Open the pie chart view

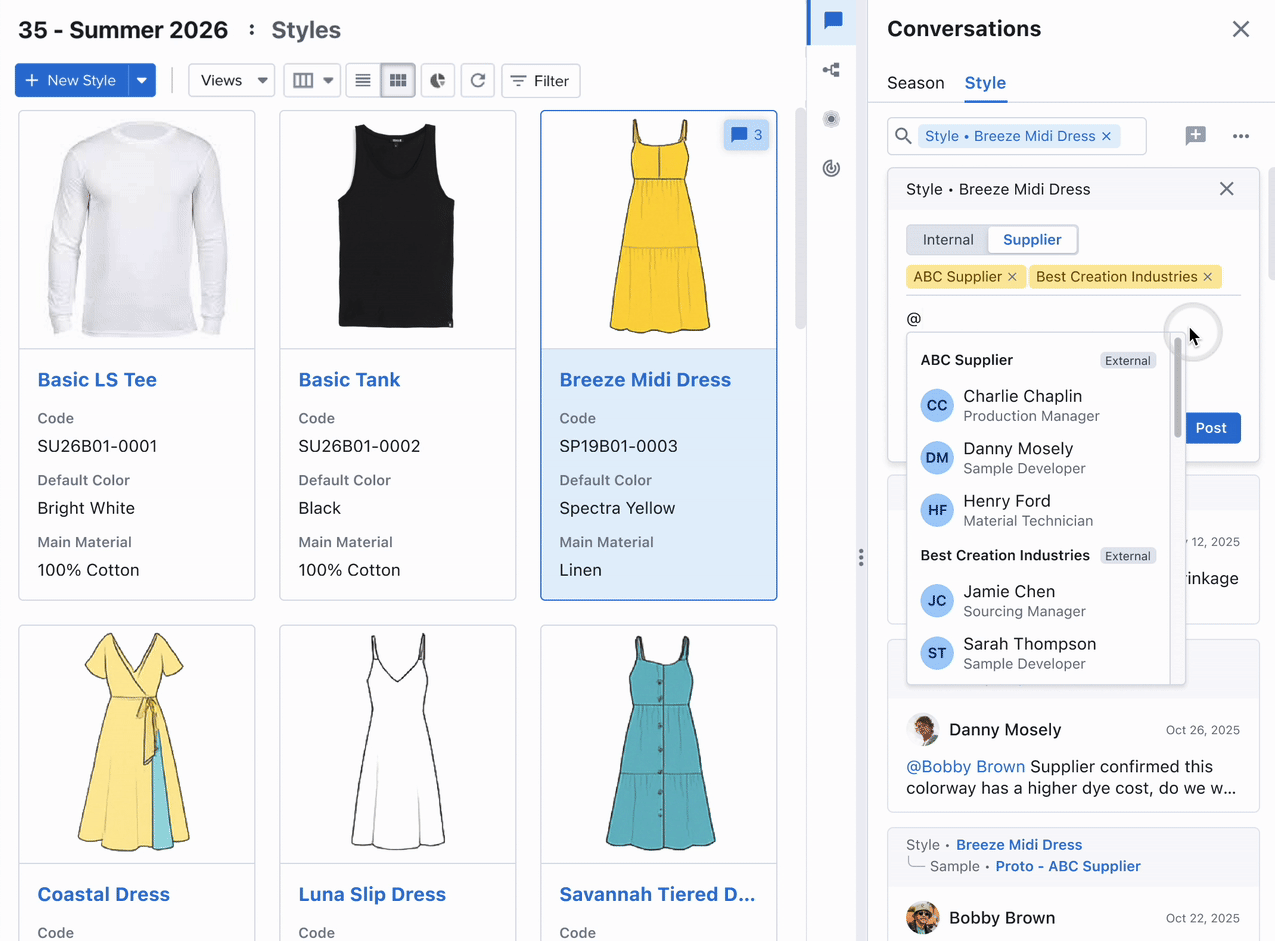pyautogui.click(x=438, y=81)
